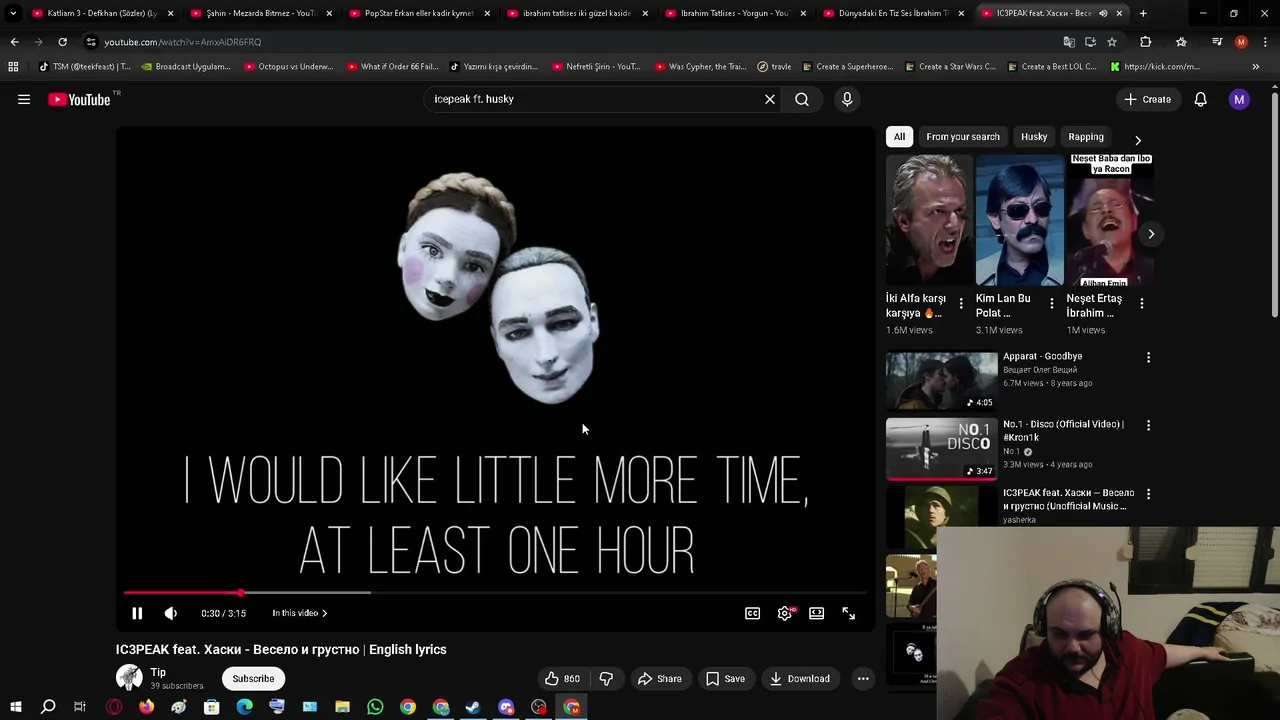Open options menu for 'Apparat - Goodbye'

point(1148,357)
